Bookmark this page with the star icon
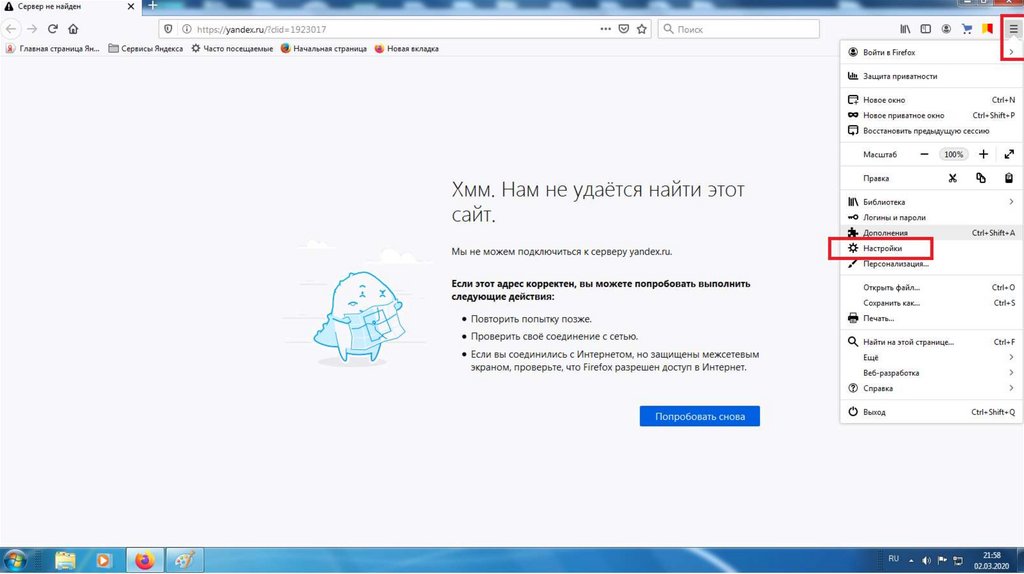The width and height of the screenshot is (1024, 574). pos(642,29)
